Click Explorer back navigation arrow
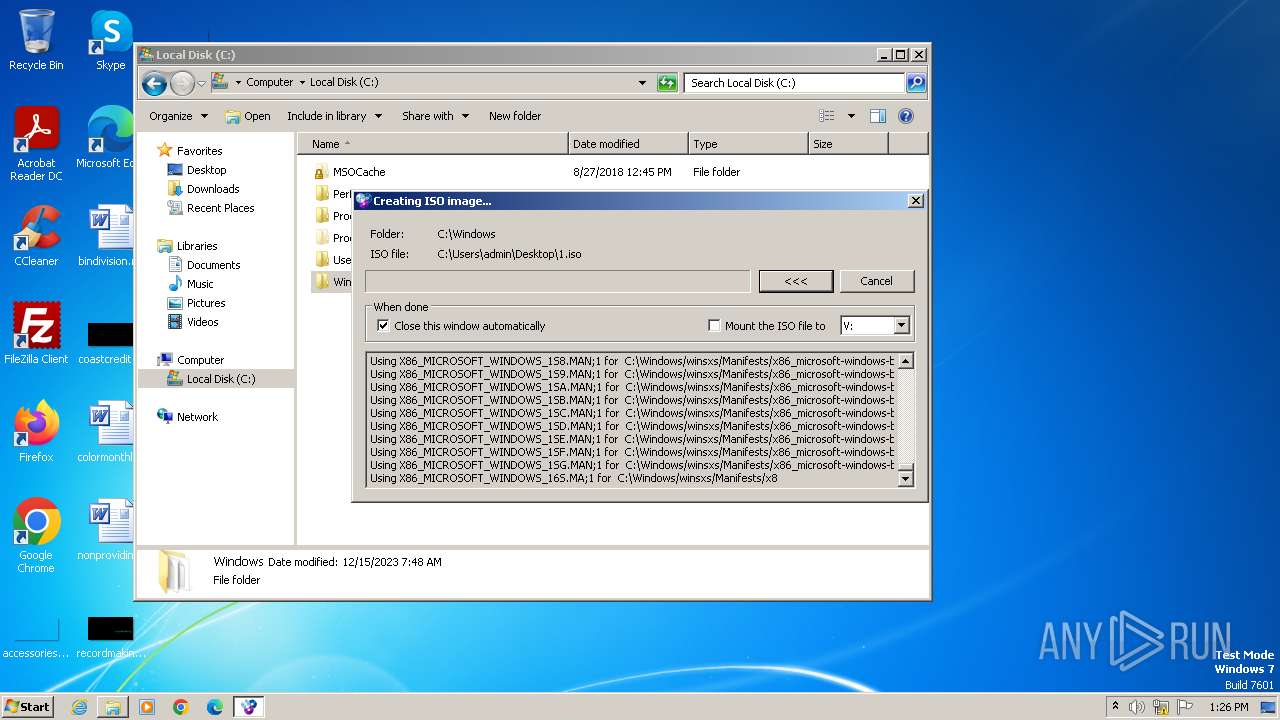1280x720 pixels. [x=154, y=83]
